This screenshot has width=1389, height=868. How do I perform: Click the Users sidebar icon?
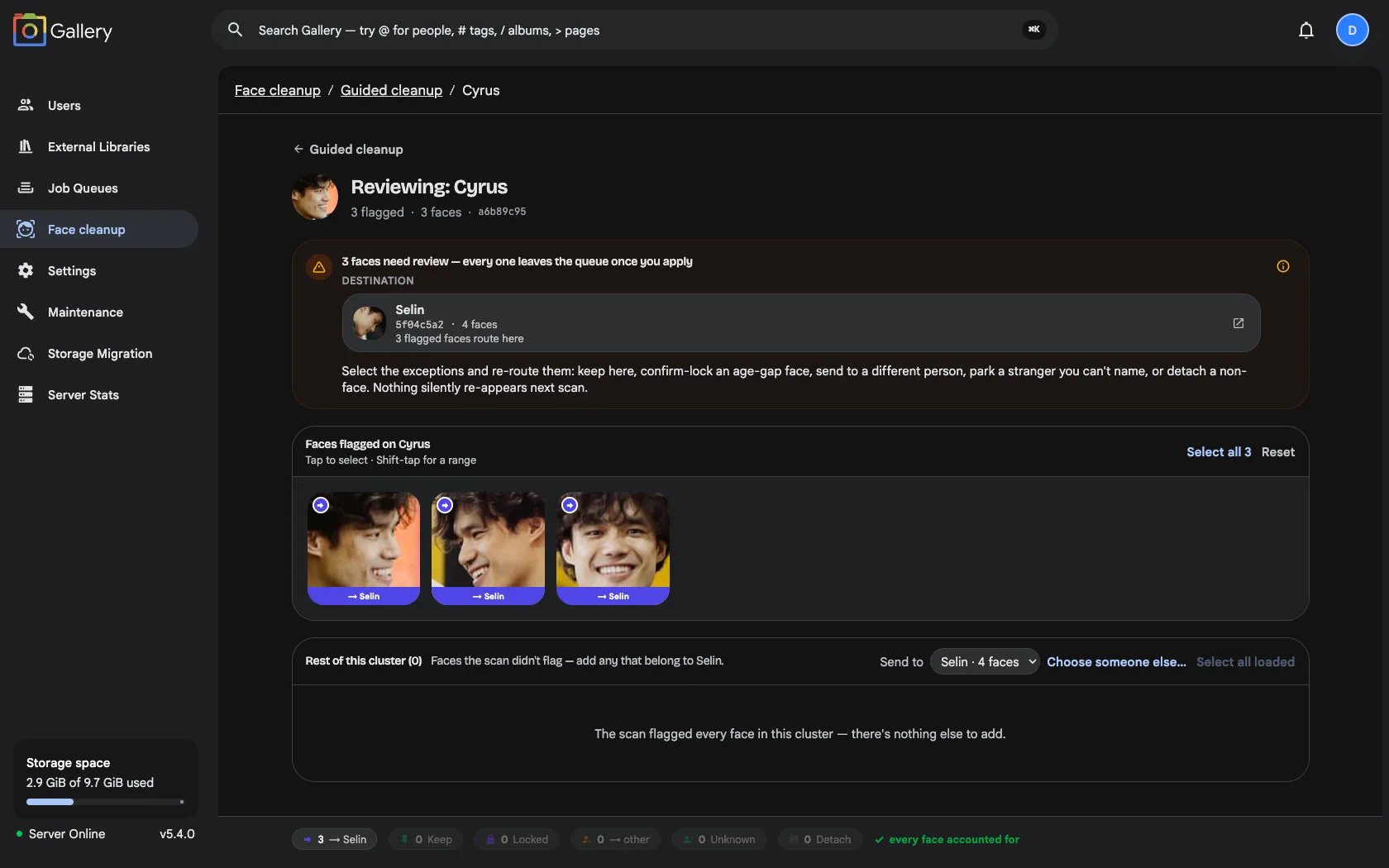click(x=26, y=105)
